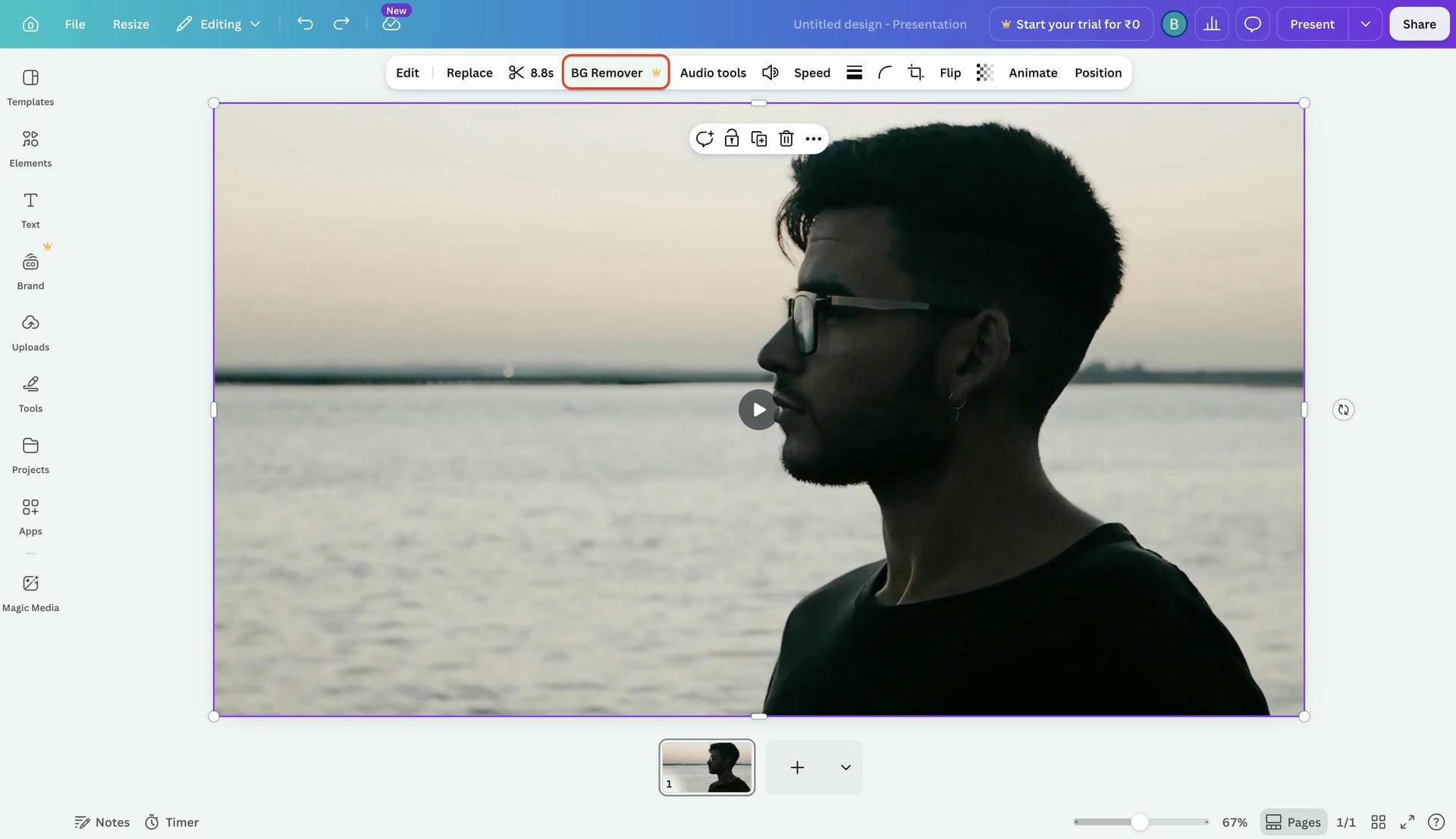Click the 67% zoom level

point(1235,822)
